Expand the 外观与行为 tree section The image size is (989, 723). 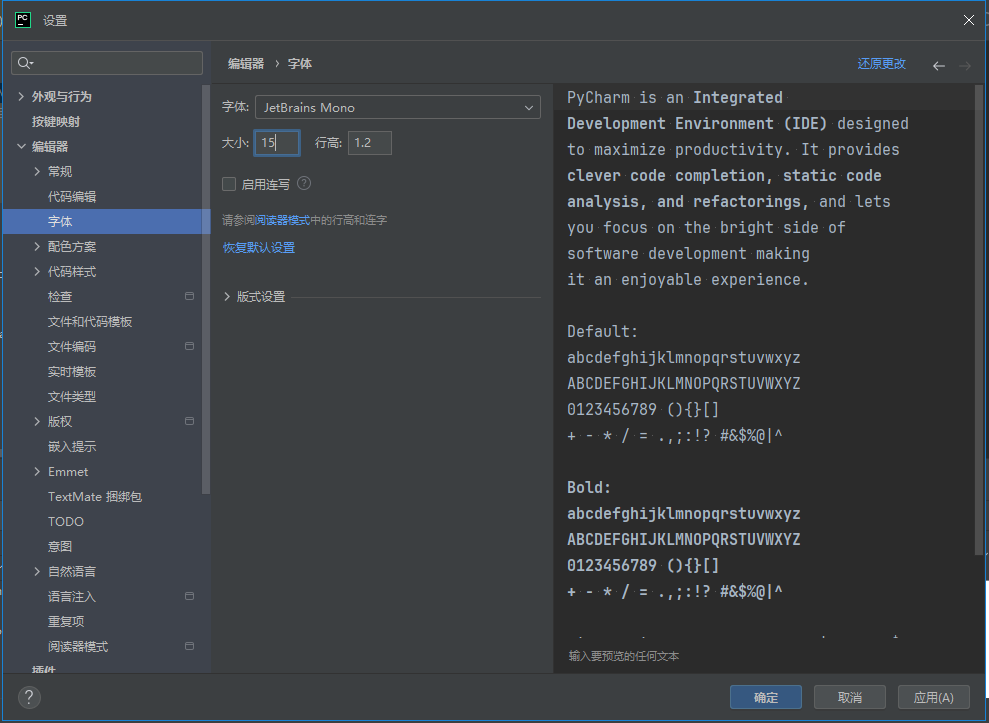pos(21,97)
